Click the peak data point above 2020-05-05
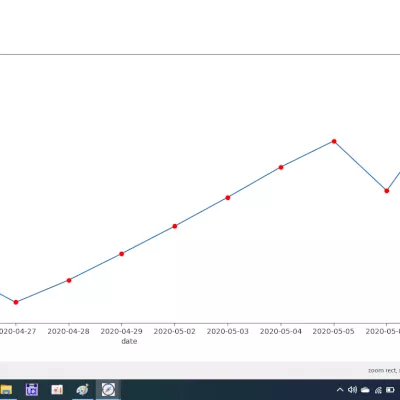The image size is (400, 400). [334, 141]
